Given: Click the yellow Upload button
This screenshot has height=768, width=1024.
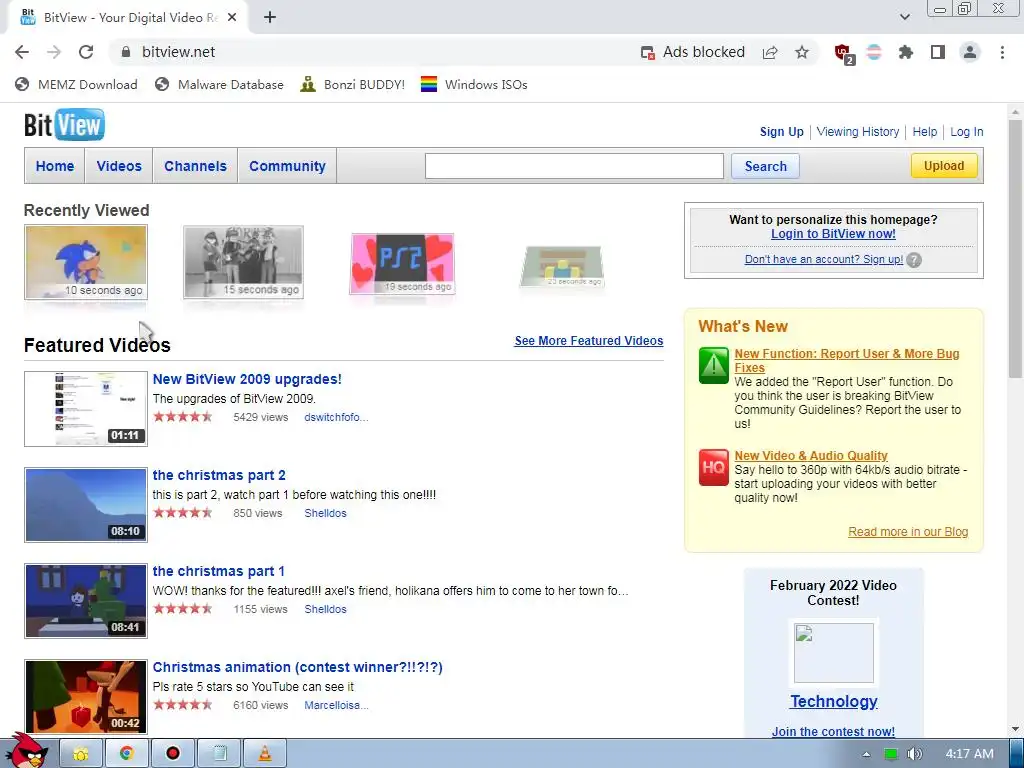Looking at the screenshot, I should 944,166.
